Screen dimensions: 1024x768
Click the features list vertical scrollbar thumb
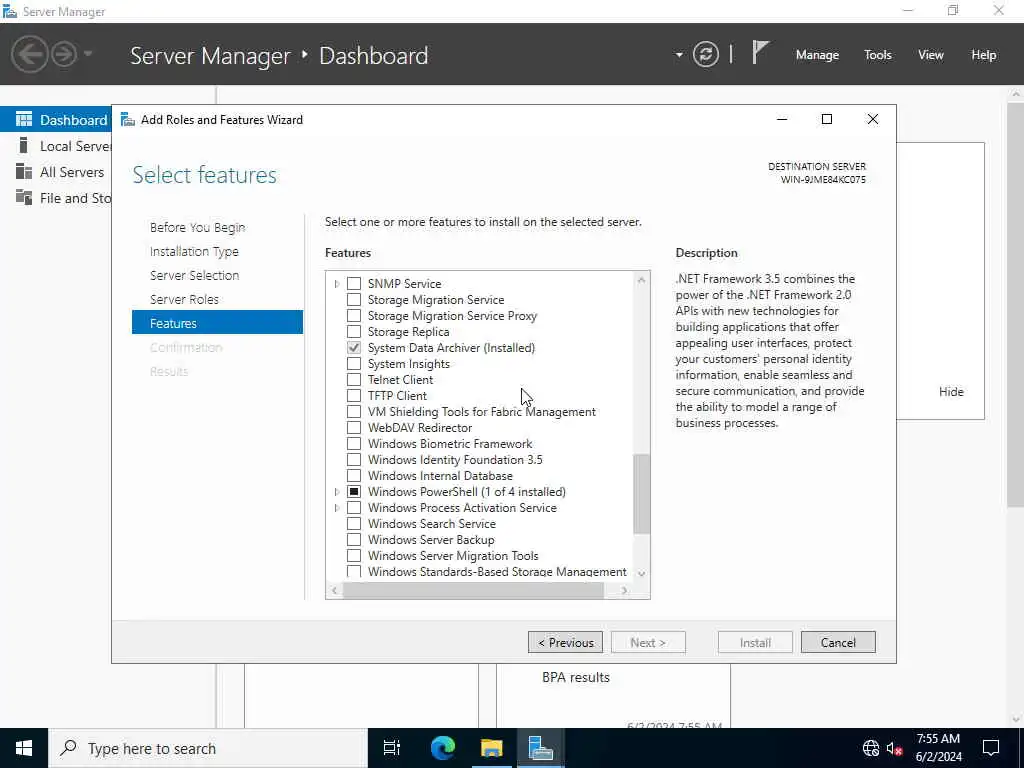click(x=641, y=494)
